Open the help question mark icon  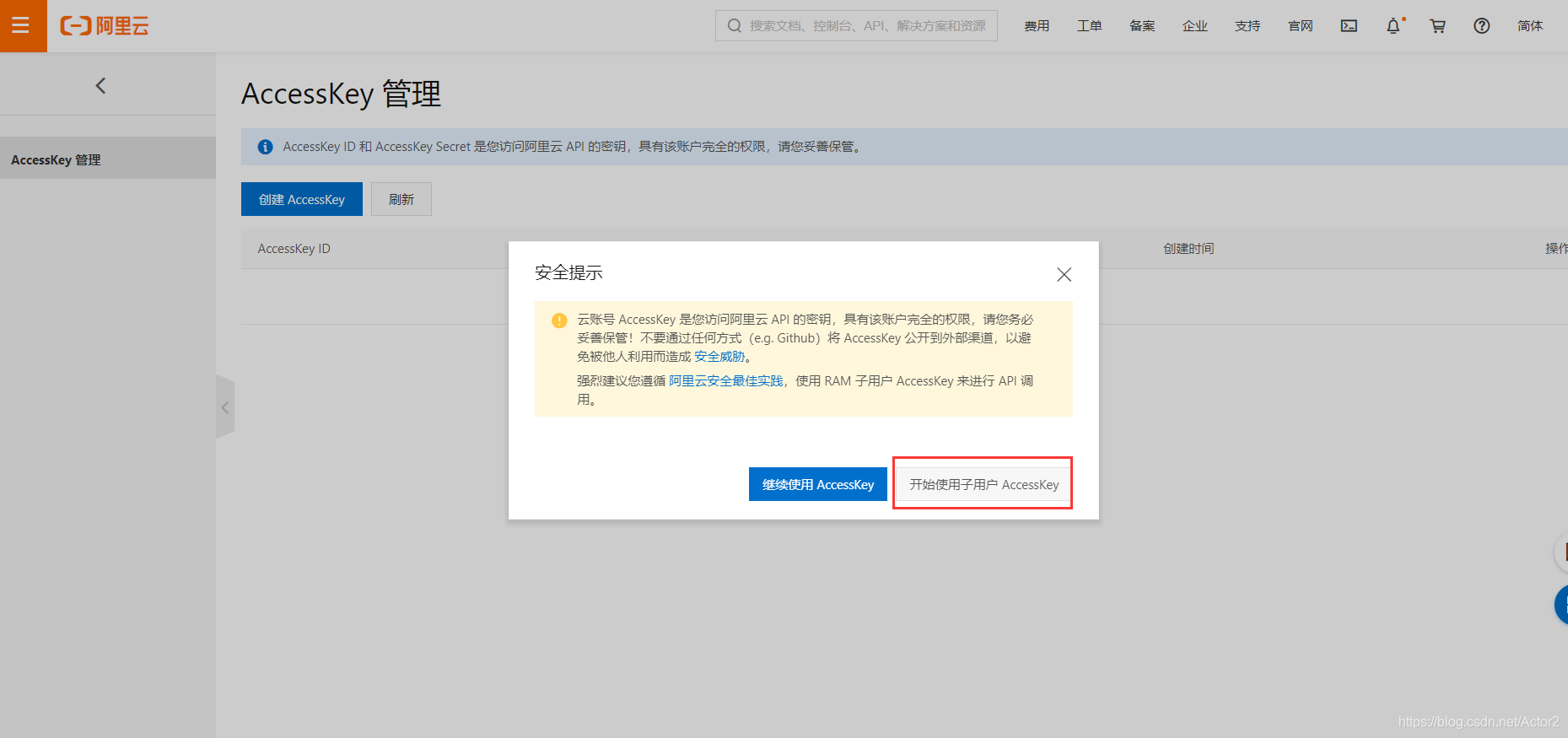pos(1482,26)
